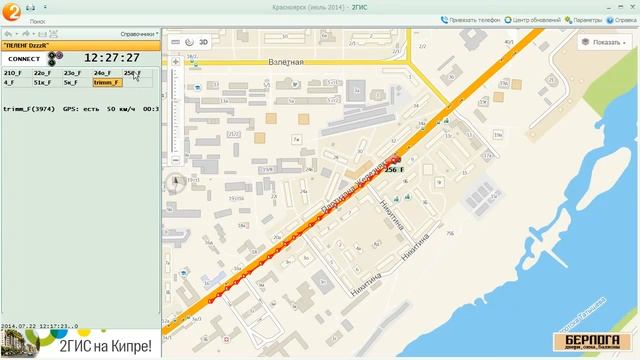Select the 22o_F tracker cell
This screenshot has height=360, width=640.
tap(47, 73)
